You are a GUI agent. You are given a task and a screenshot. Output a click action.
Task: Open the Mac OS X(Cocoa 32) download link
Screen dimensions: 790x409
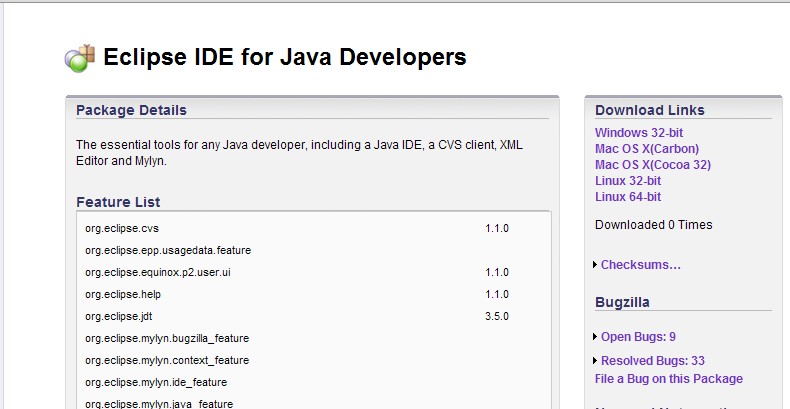pyautogui.click(x=653, y=165)
